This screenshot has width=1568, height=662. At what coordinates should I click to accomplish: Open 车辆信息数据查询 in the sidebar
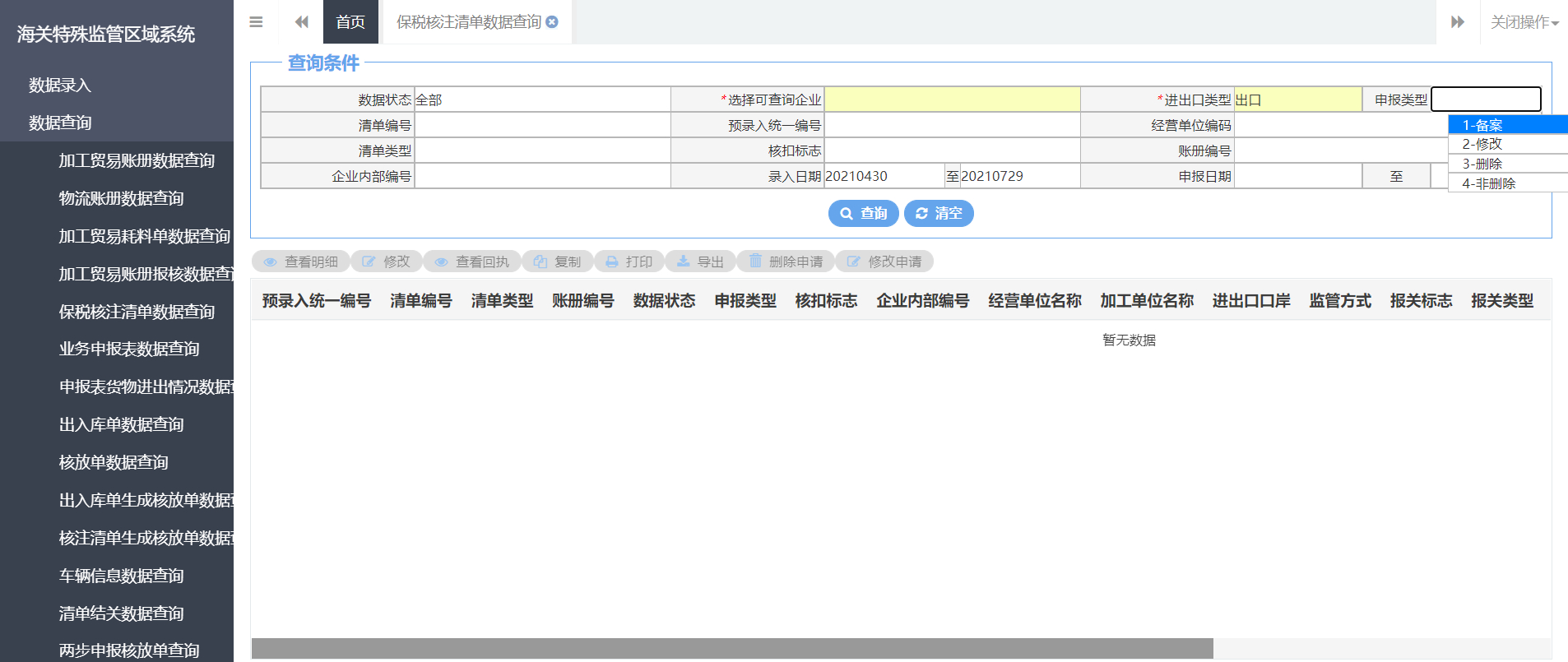coord(122,576)
